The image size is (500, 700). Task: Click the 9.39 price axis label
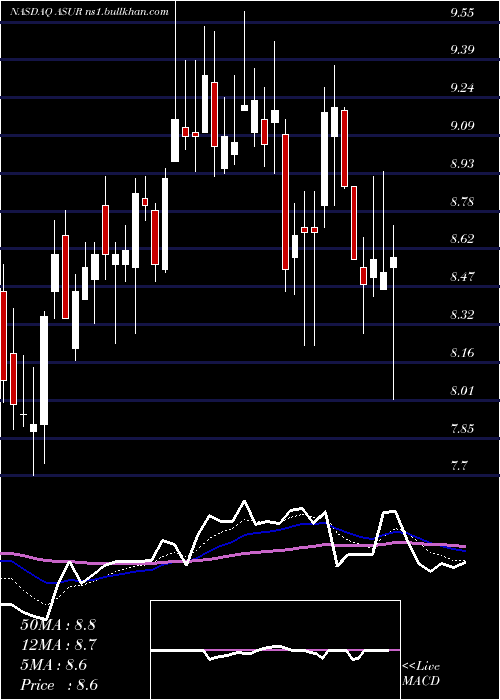click(x=462, y=50)
